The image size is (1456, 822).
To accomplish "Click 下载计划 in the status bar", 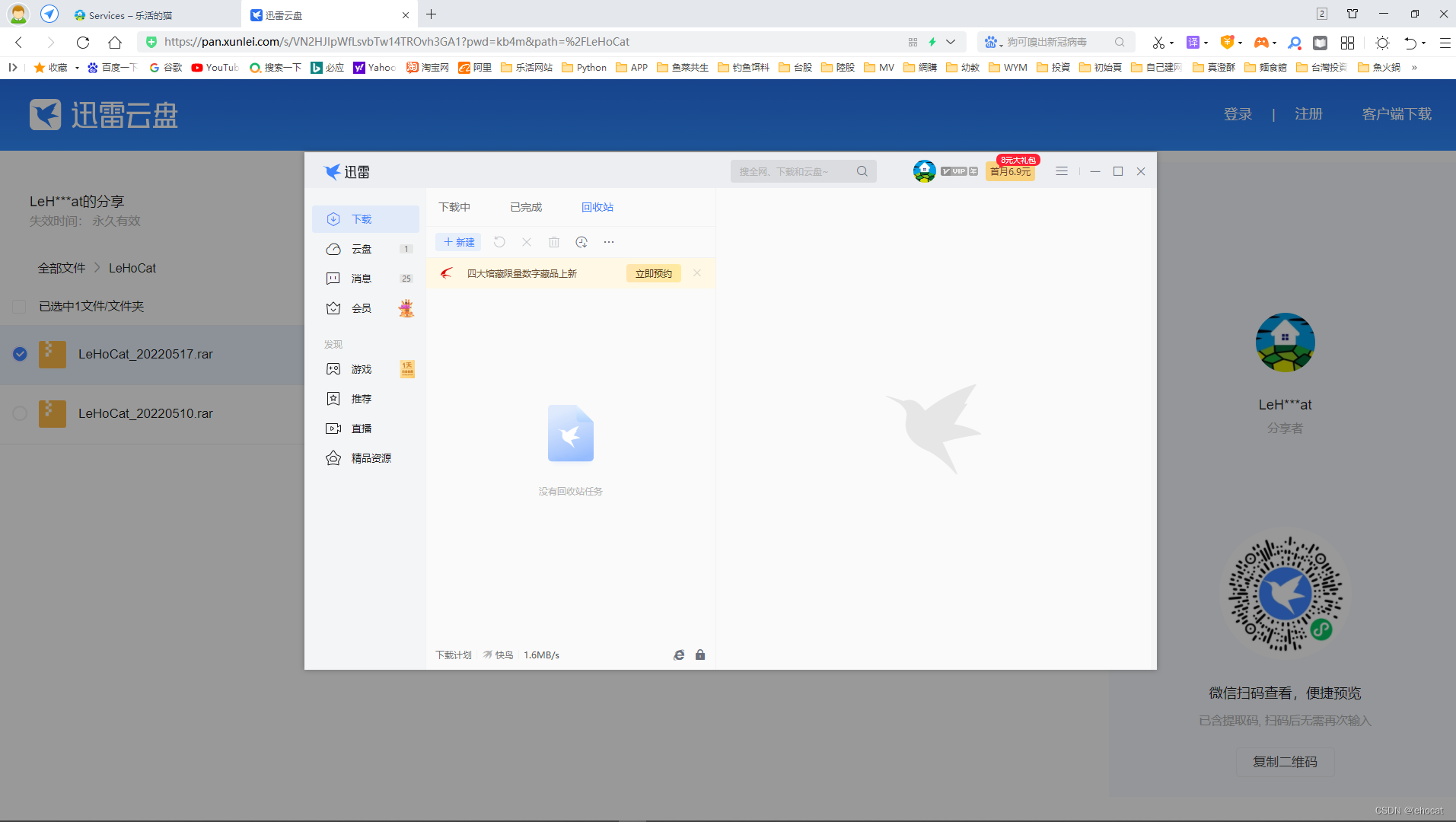I will (x=454, y=655).
